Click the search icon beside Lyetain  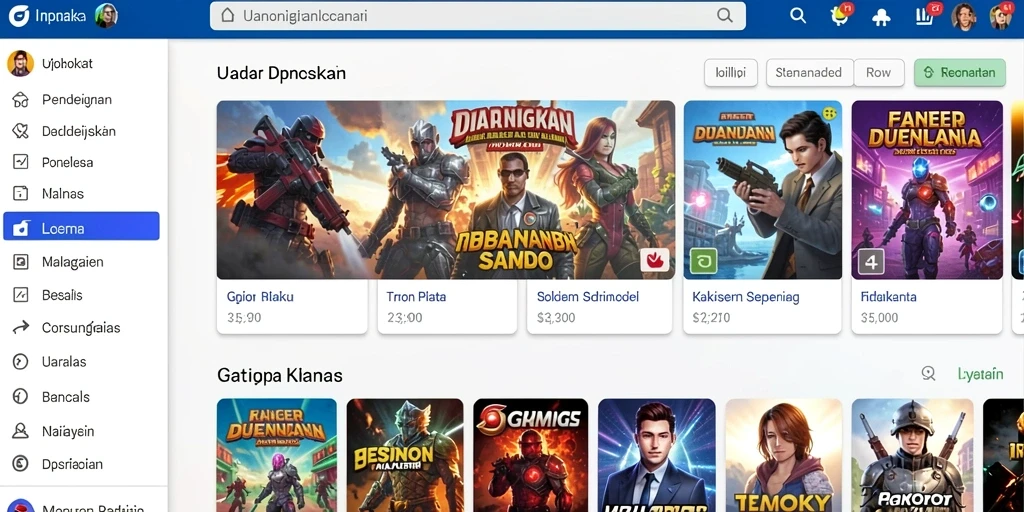tap(928, 374)
